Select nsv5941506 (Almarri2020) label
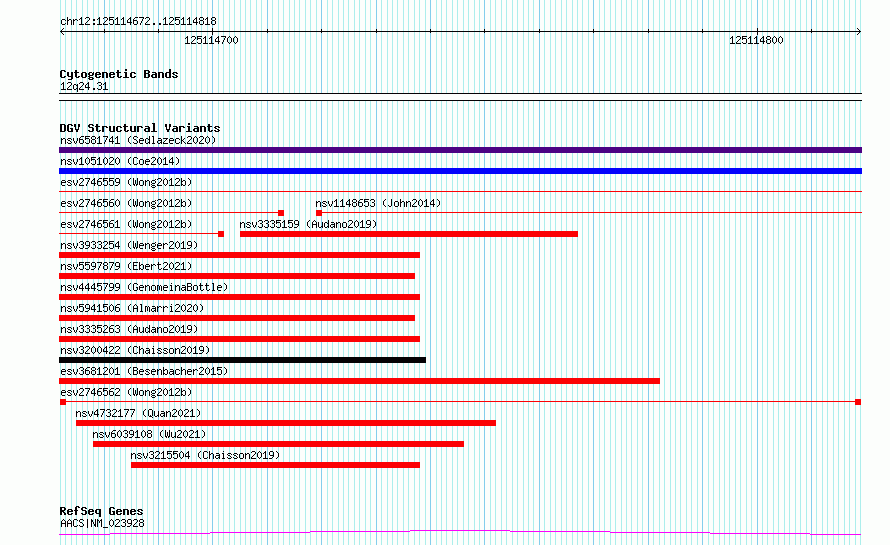The image size is (890, 545). coord(132,308)
